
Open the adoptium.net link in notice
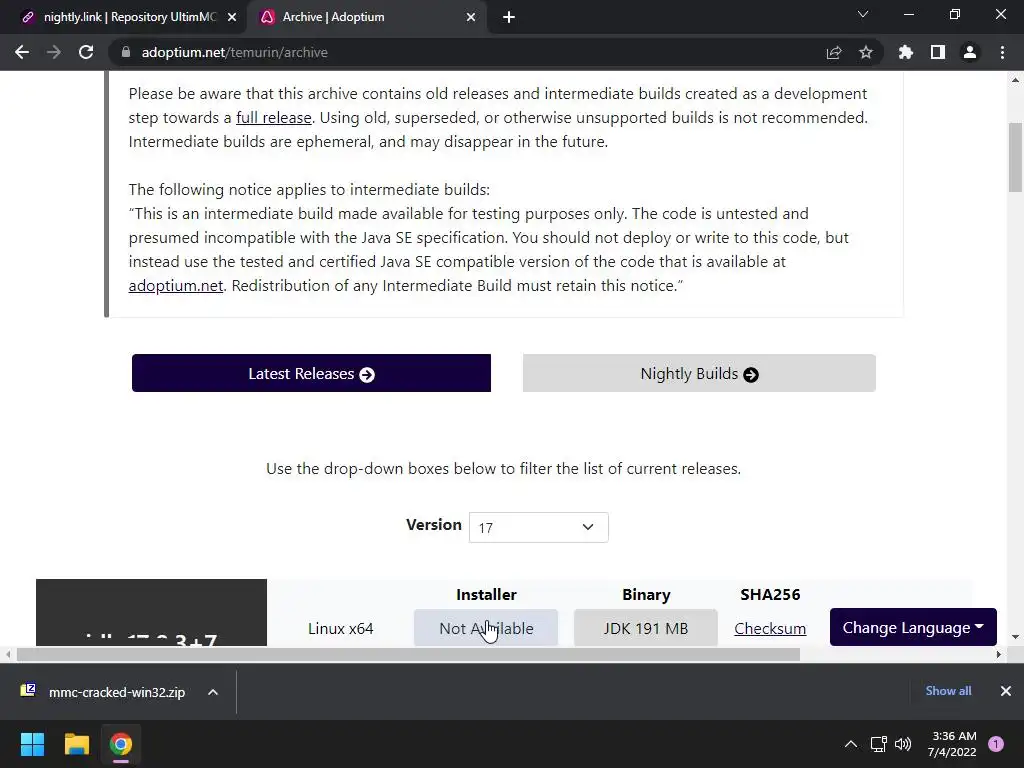pyautogui.click(x=176, y=285)
